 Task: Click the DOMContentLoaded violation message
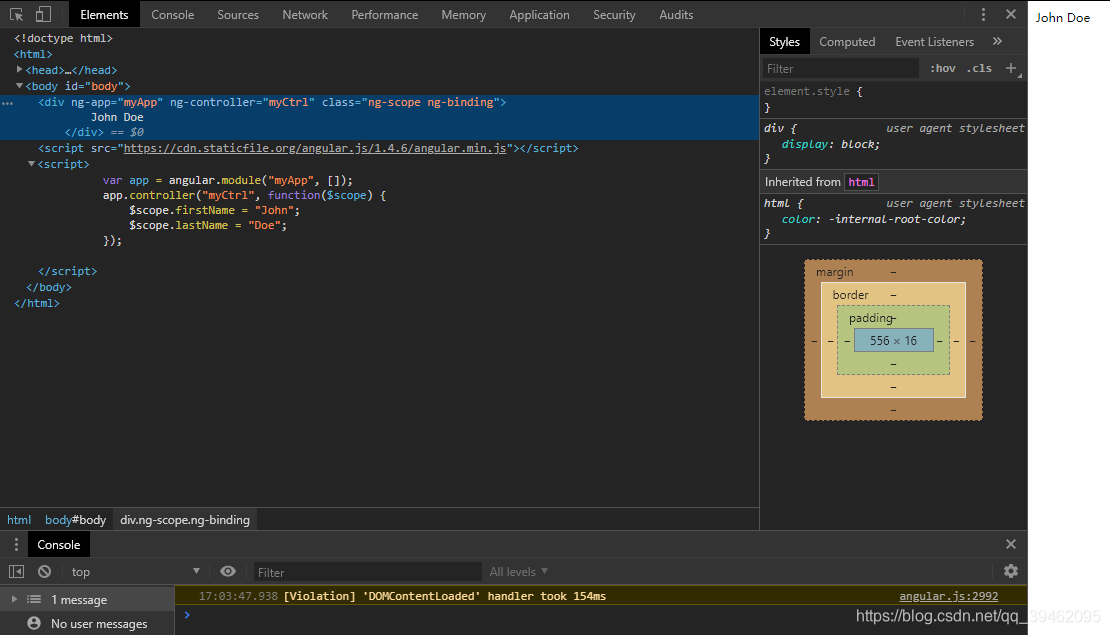coord(445,596)
